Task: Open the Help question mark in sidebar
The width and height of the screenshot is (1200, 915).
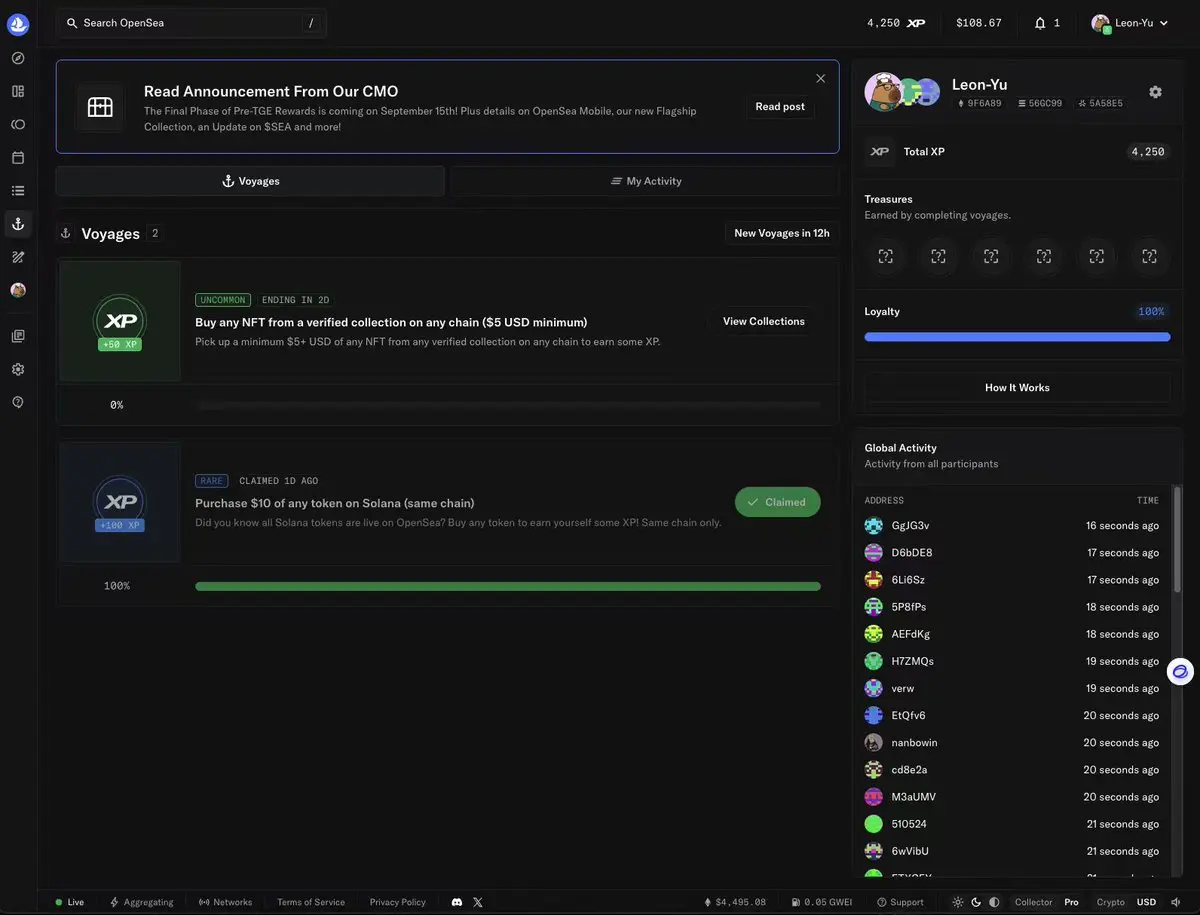Action: click(18, 402)
